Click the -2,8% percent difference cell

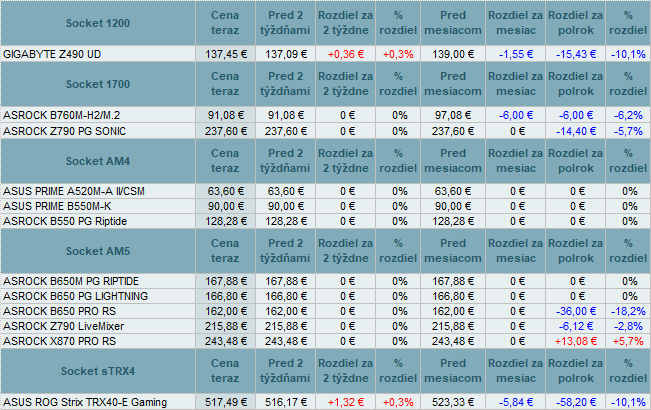(x=628, y=326)
